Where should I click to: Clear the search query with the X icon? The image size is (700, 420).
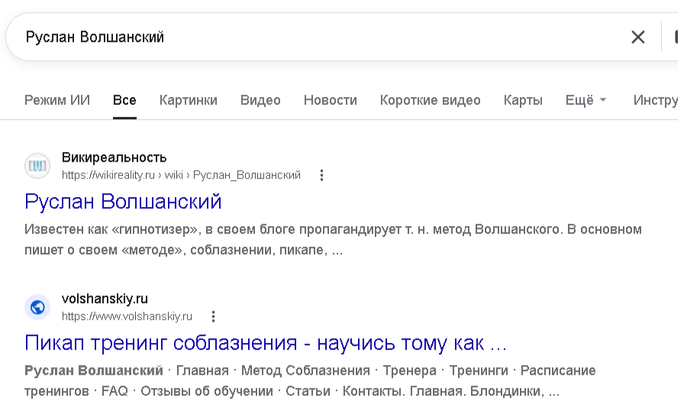click(x=638, y=37)
